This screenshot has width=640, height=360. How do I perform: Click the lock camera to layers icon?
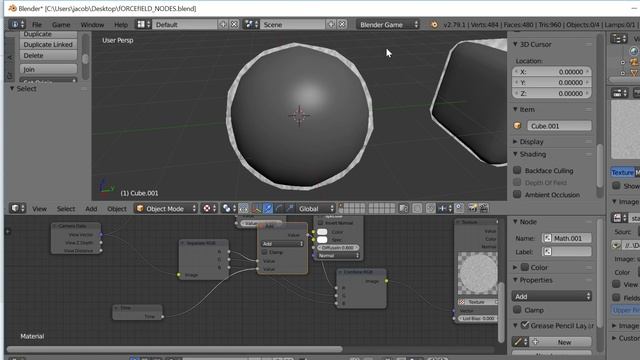tap(403, 209)
